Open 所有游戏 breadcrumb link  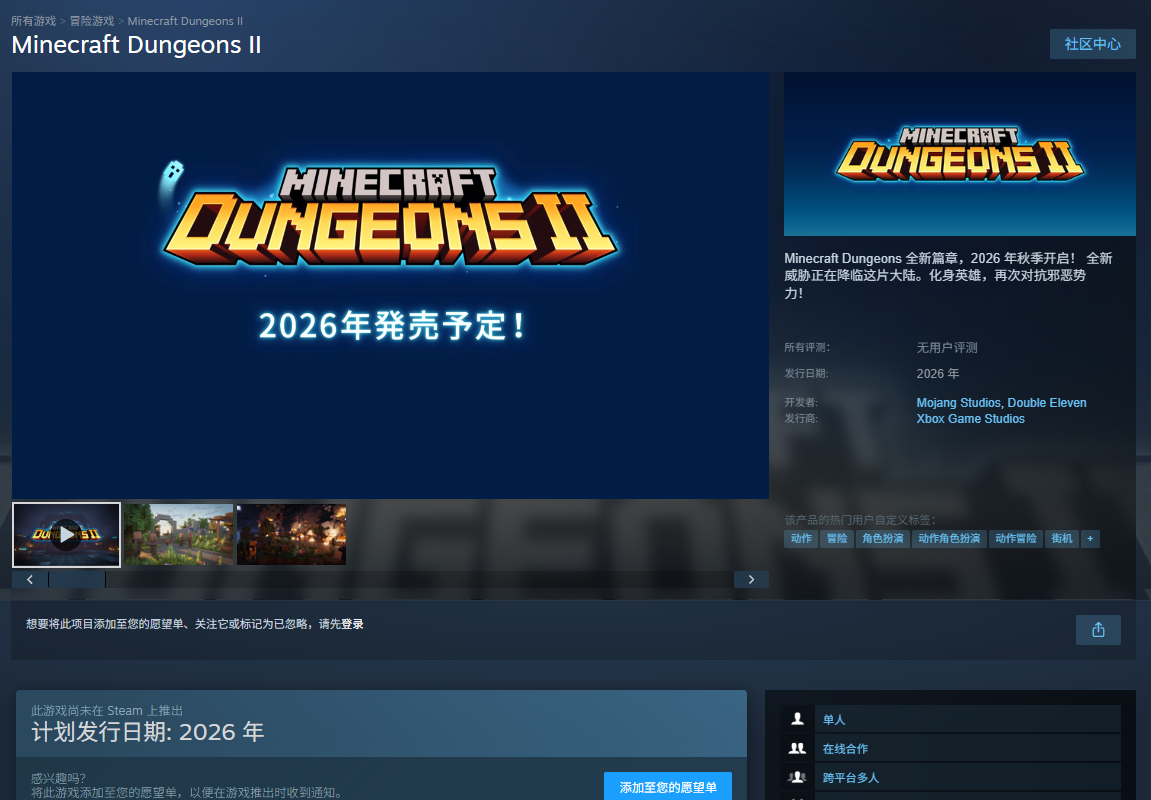[x=33, y=21]
